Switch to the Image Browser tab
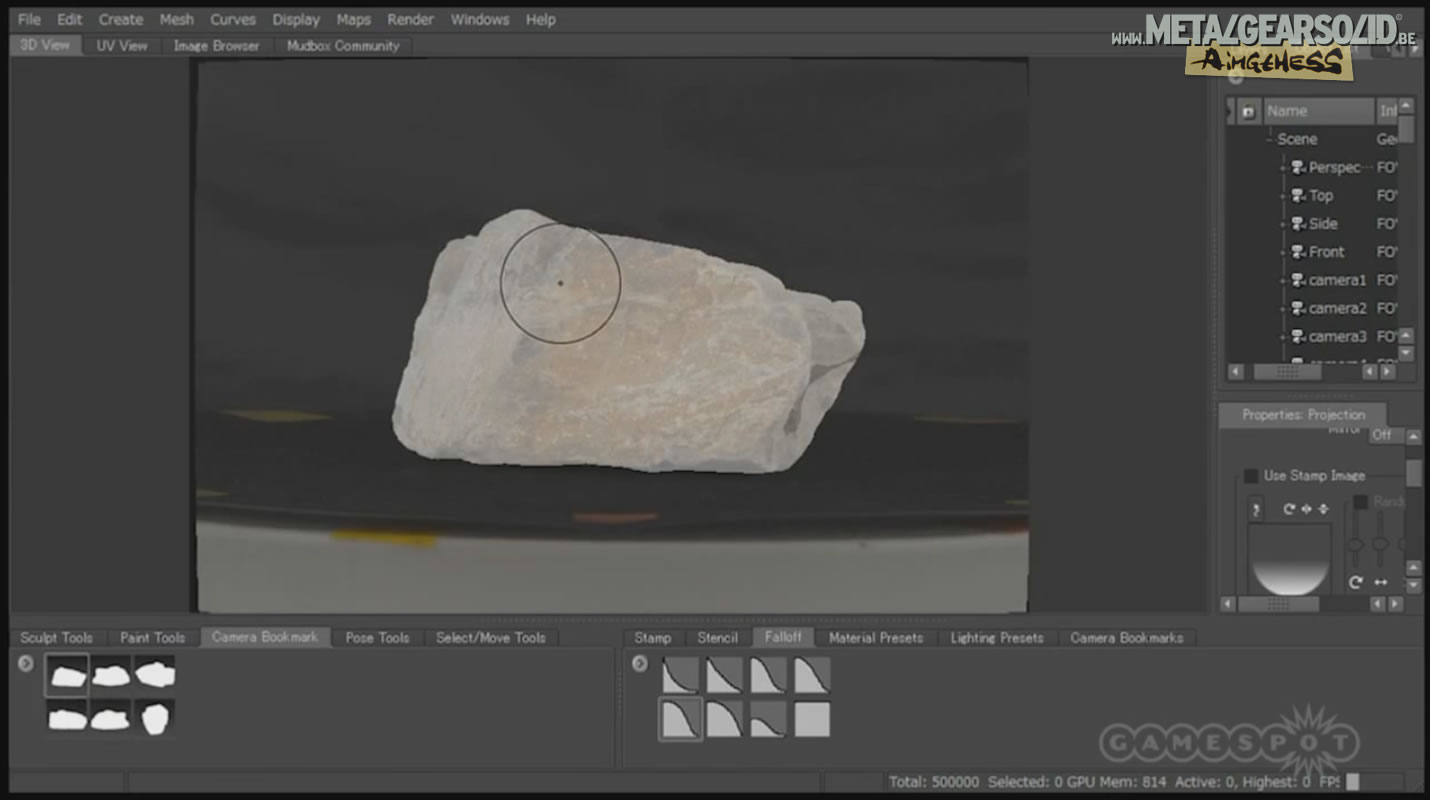 click(216, 46)
